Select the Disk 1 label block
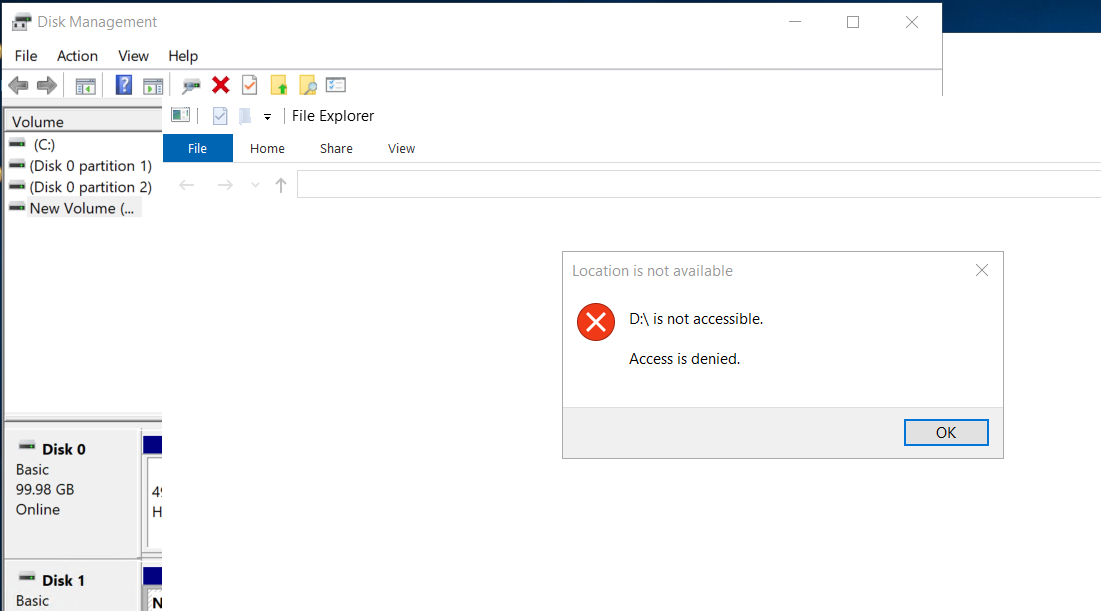1101x611 pixels. coord(72,586)
